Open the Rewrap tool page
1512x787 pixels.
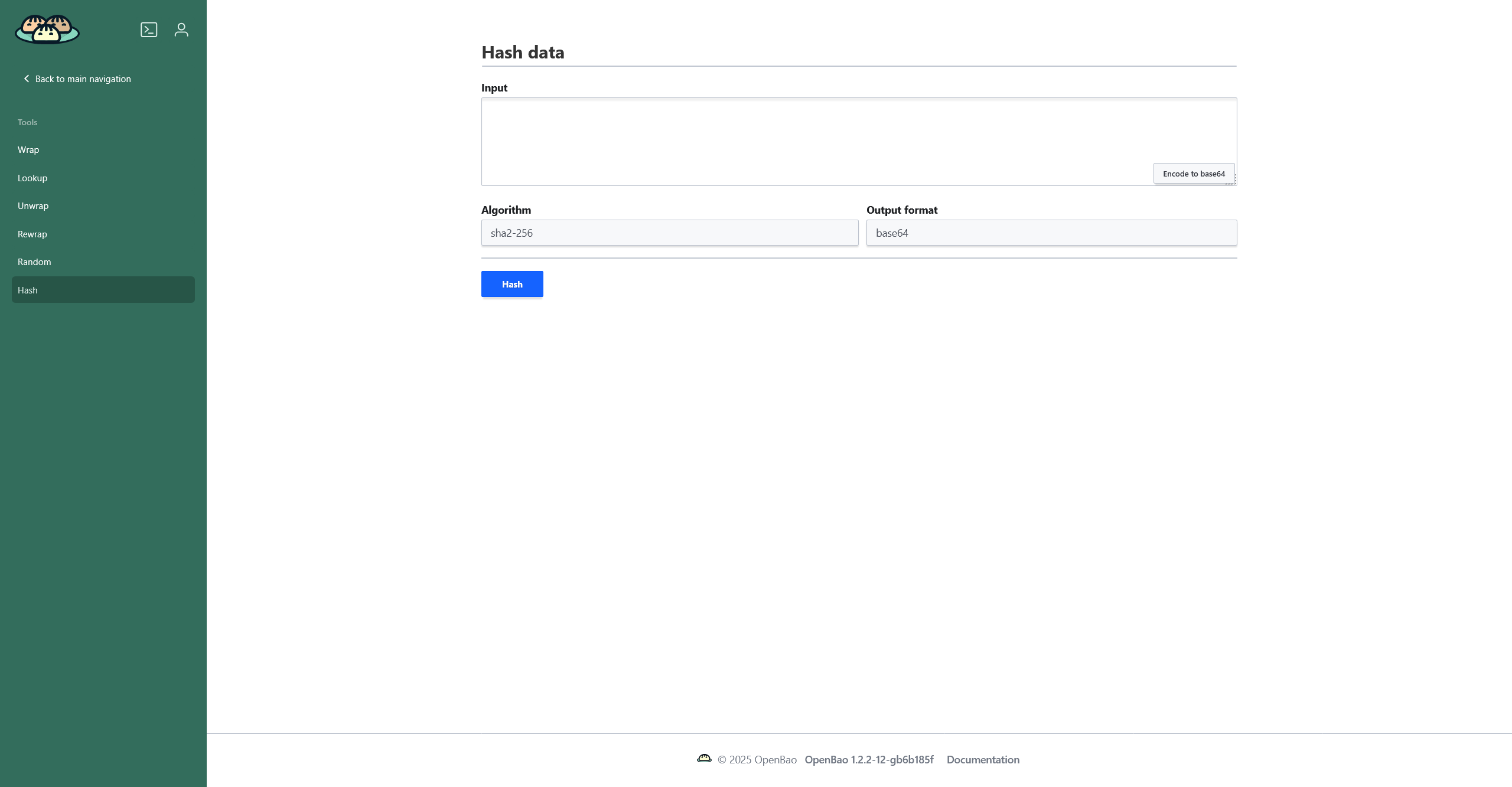click(32, 234)
